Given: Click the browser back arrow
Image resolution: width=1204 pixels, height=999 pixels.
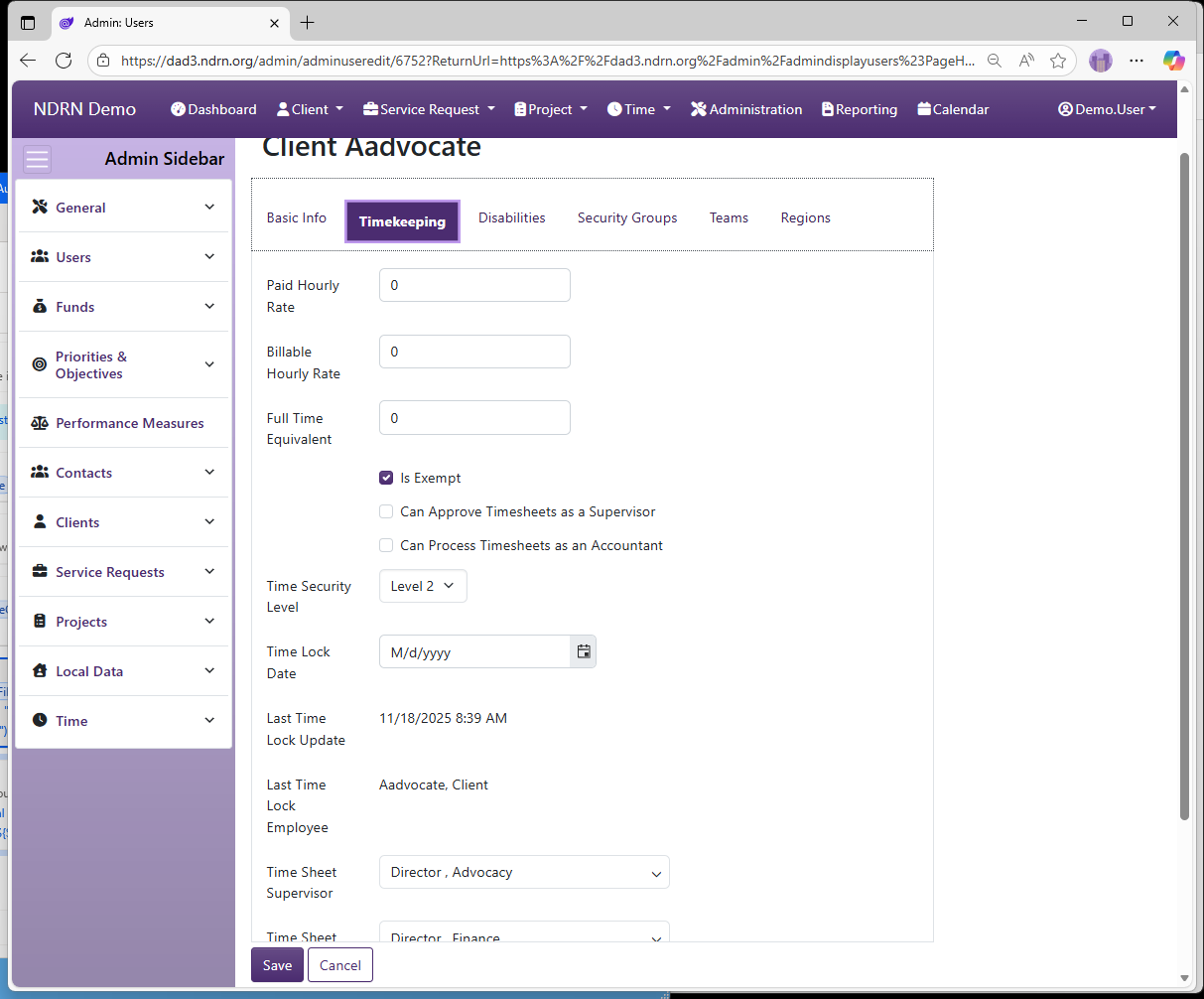Looking at the screenshot, I should pyautogui.click(x=28, y=61).
